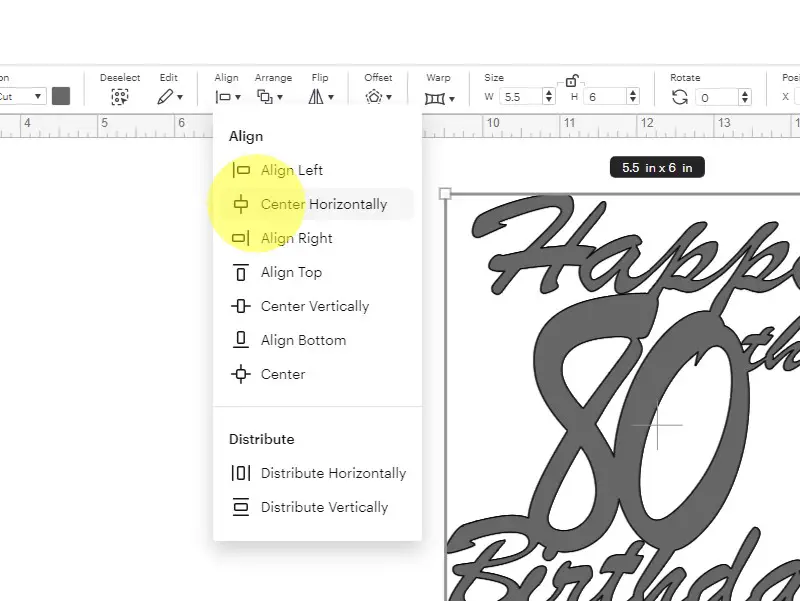Viewport: 800px width, 601px height.
Task: Open the Edit pencil tool
Action: [165, 96]
